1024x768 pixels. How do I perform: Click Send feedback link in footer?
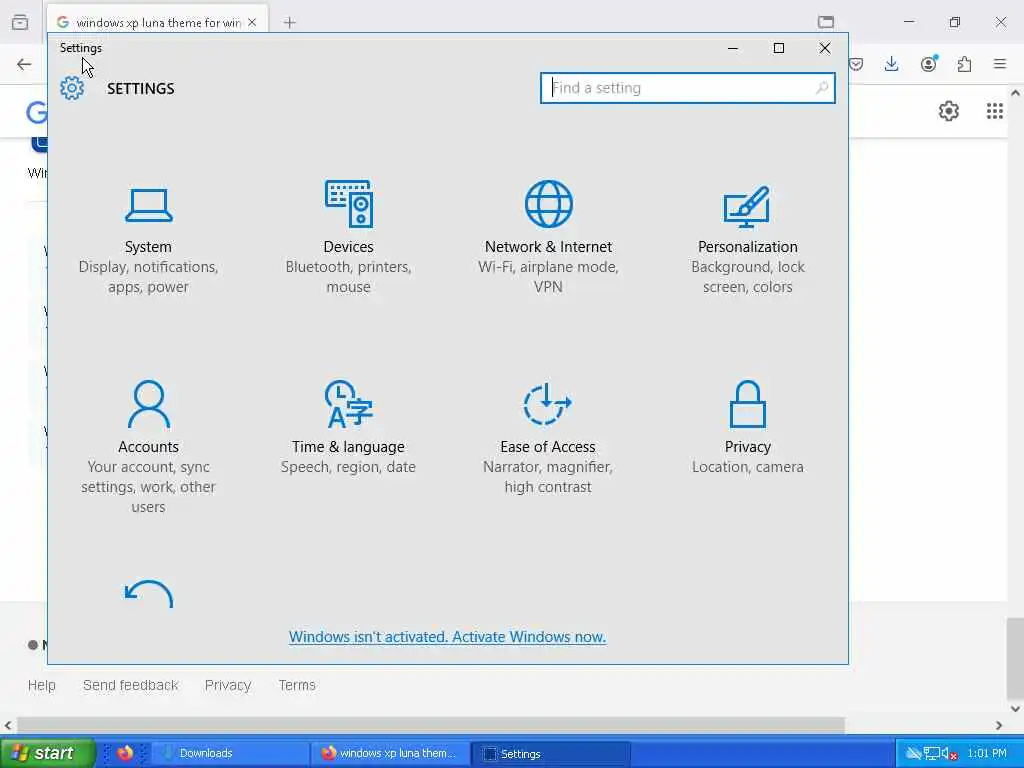click(x=131, y=685)
